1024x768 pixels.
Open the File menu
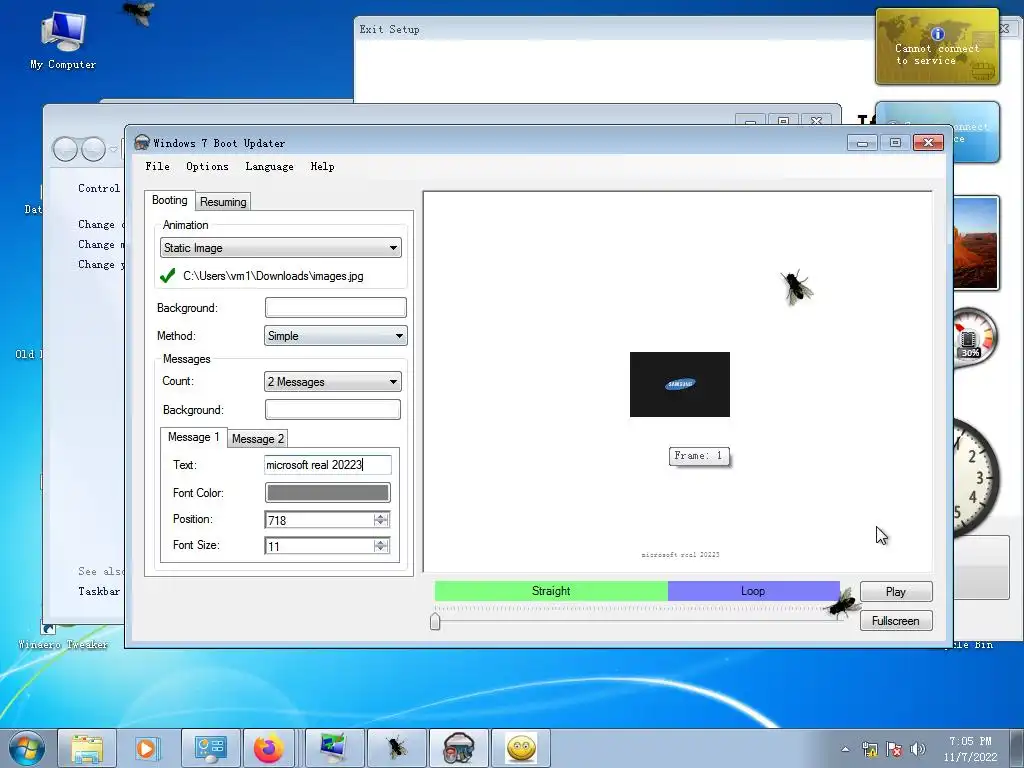coord(157,167)
